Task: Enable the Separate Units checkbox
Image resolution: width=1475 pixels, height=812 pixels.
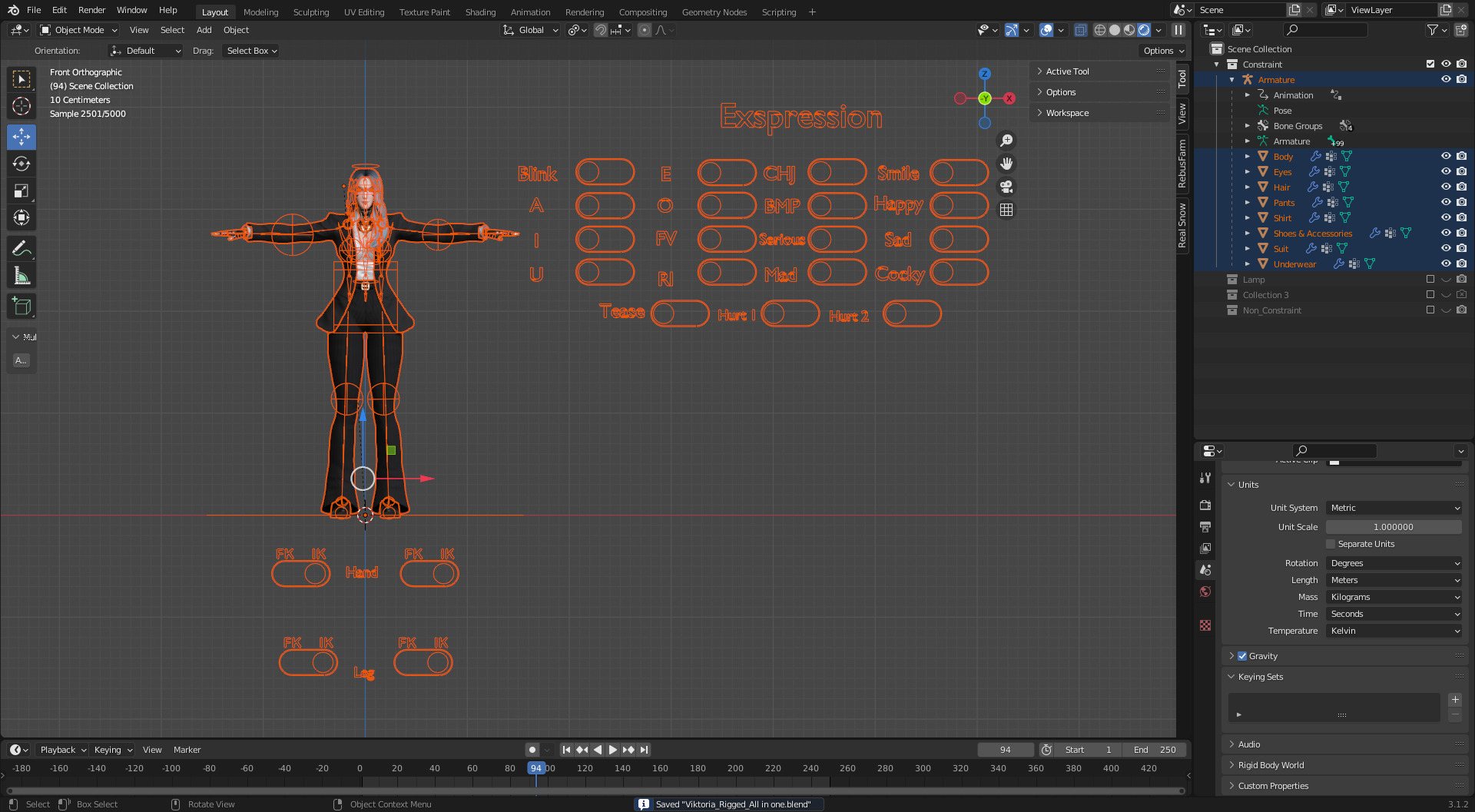Action: (x=1331, y=544)
